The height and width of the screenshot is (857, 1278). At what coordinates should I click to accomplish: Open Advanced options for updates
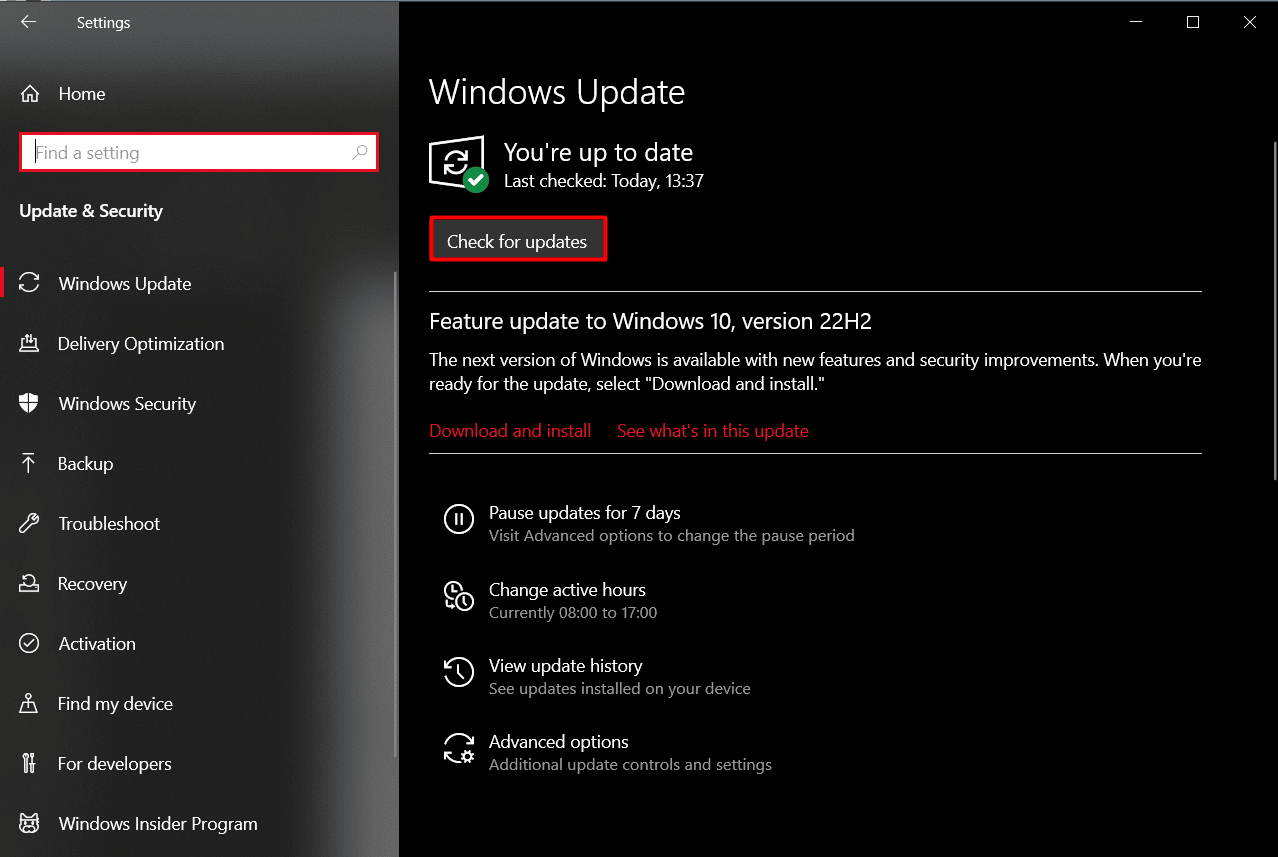pos(558,742)
